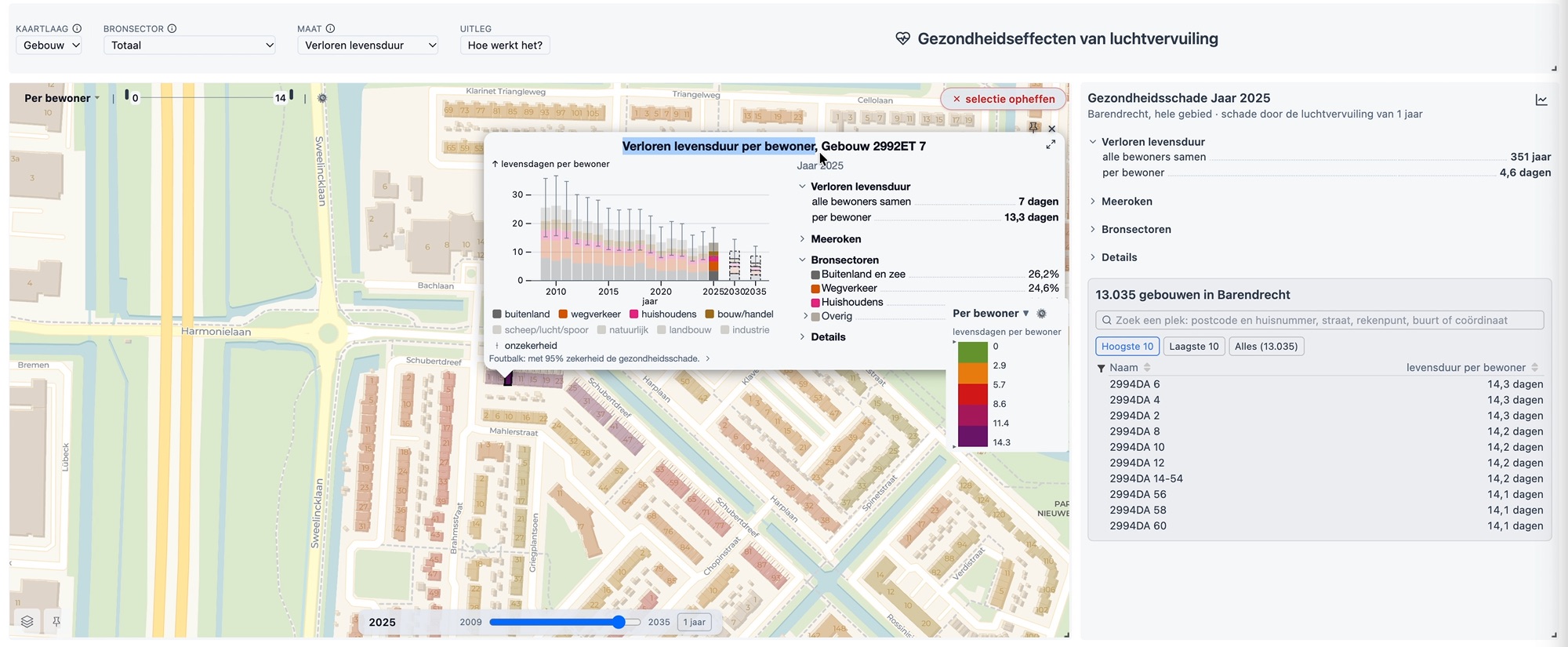
Task: Toggle the bouw/handel series in chart legend
Action: pos(739,314)
